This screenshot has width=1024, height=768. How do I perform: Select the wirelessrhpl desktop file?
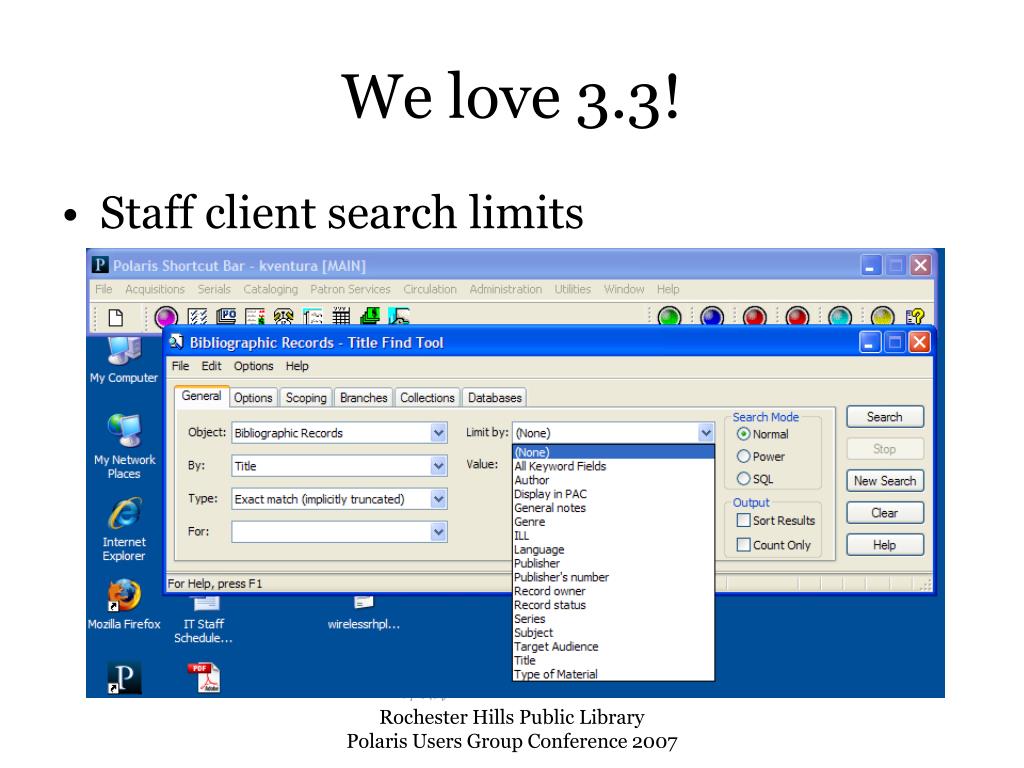364,613
